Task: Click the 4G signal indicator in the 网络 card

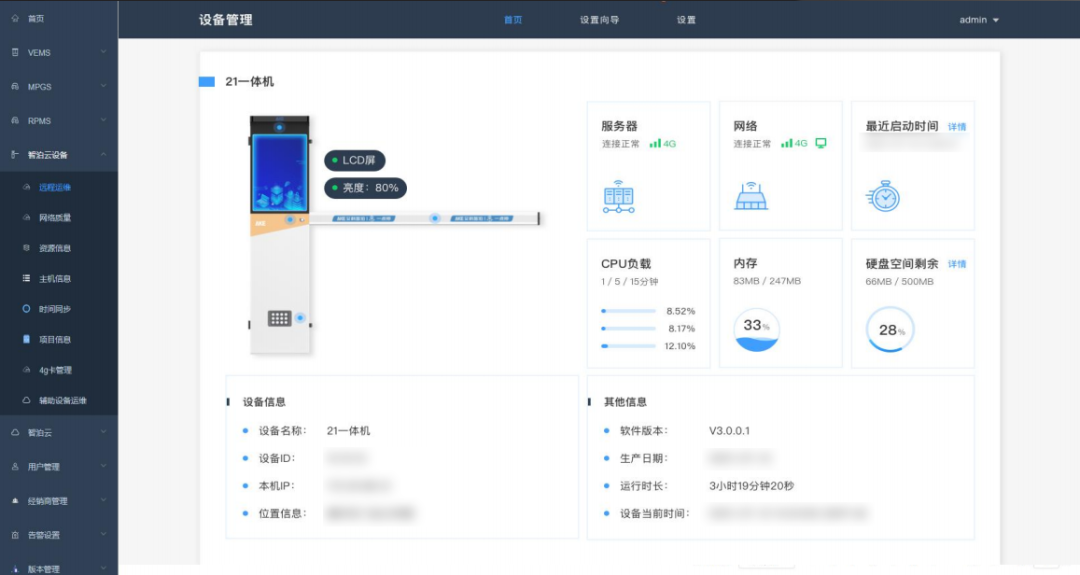Action: point(794,143)
